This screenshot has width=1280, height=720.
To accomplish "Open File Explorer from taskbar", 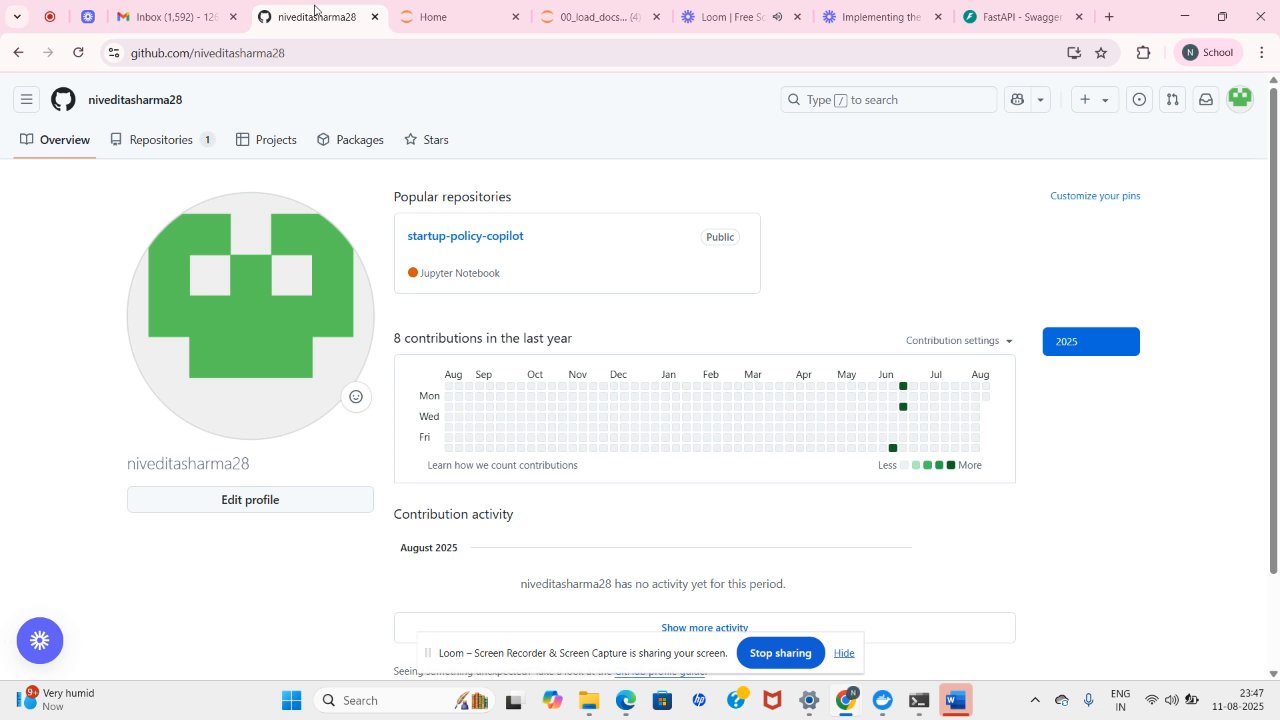I will click(588, 701).
